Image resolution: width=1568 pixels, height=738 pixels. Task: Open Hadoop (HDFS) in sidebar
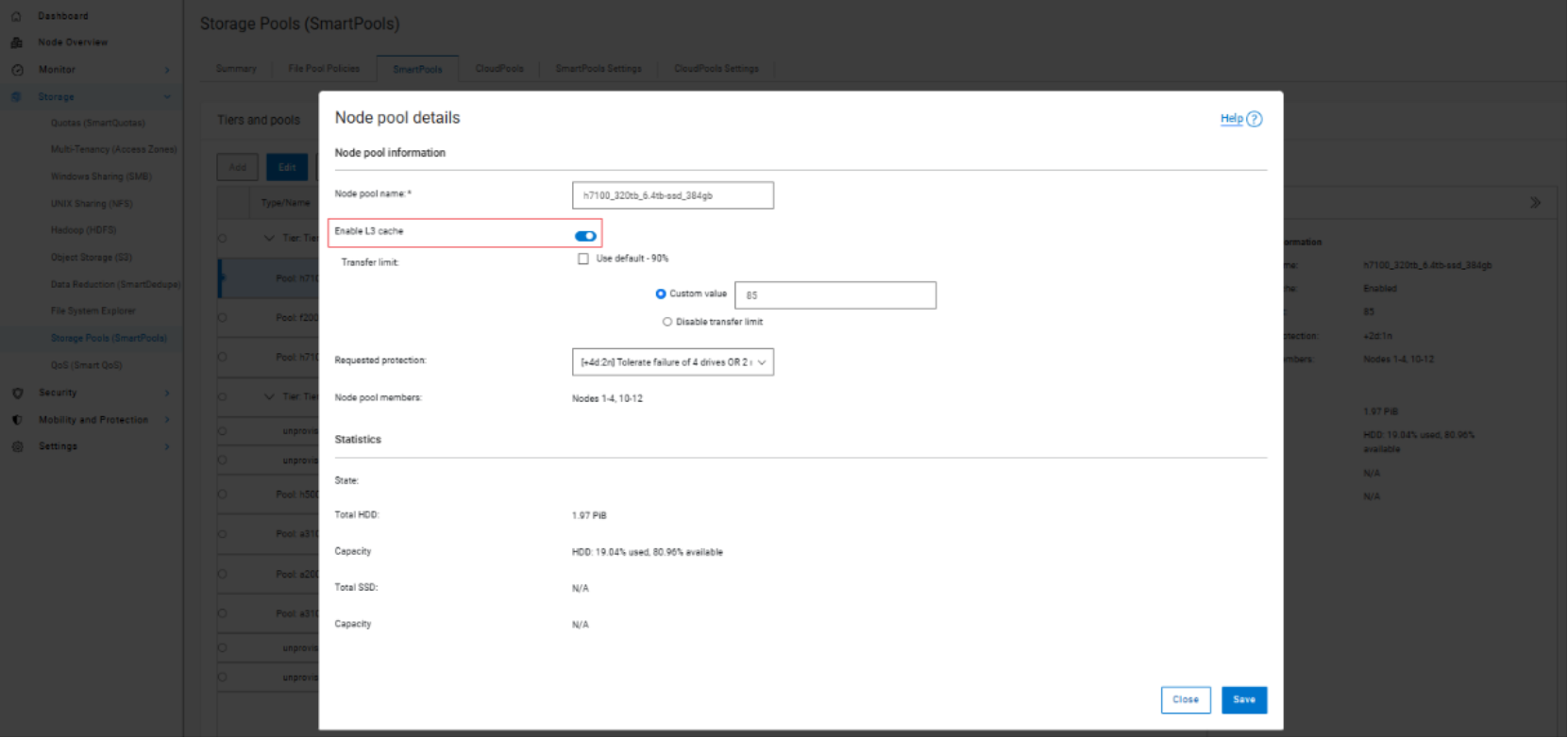click(84, 230)
